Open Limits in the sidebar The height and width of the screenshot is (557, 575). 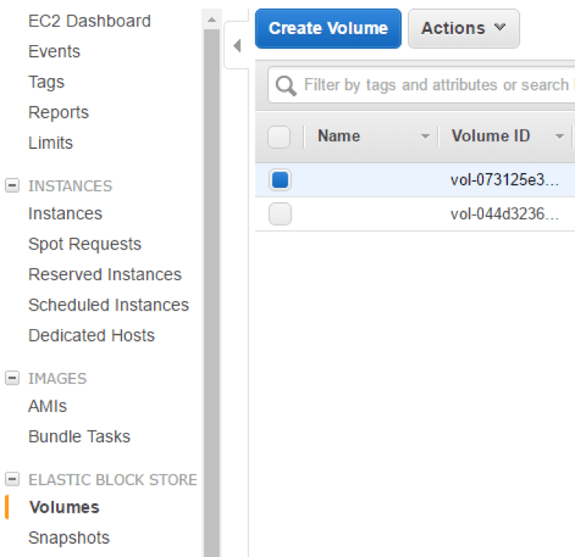[x=51, y=143]
